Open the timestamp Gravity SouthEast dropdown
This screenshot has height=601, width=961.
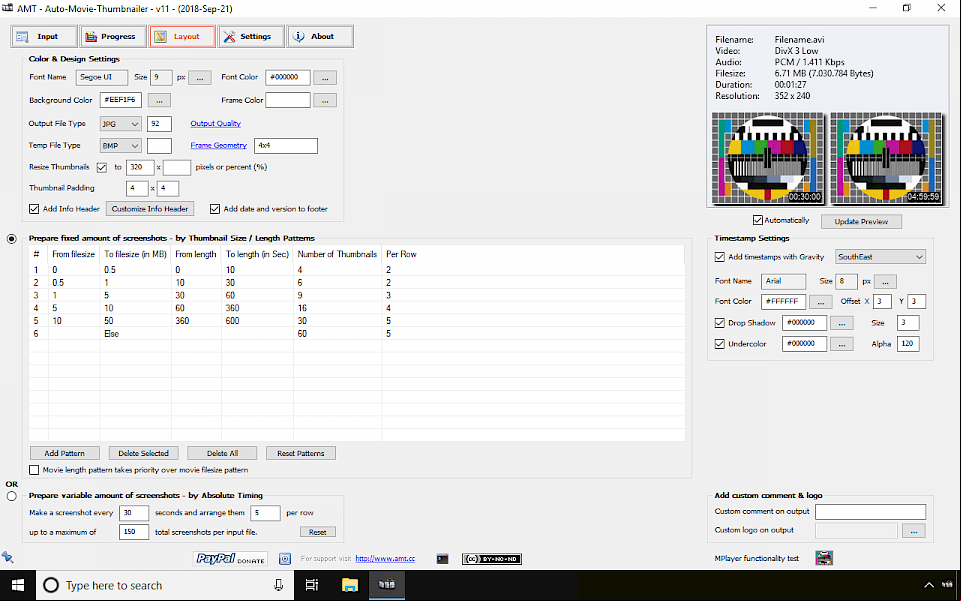point(881,257)
